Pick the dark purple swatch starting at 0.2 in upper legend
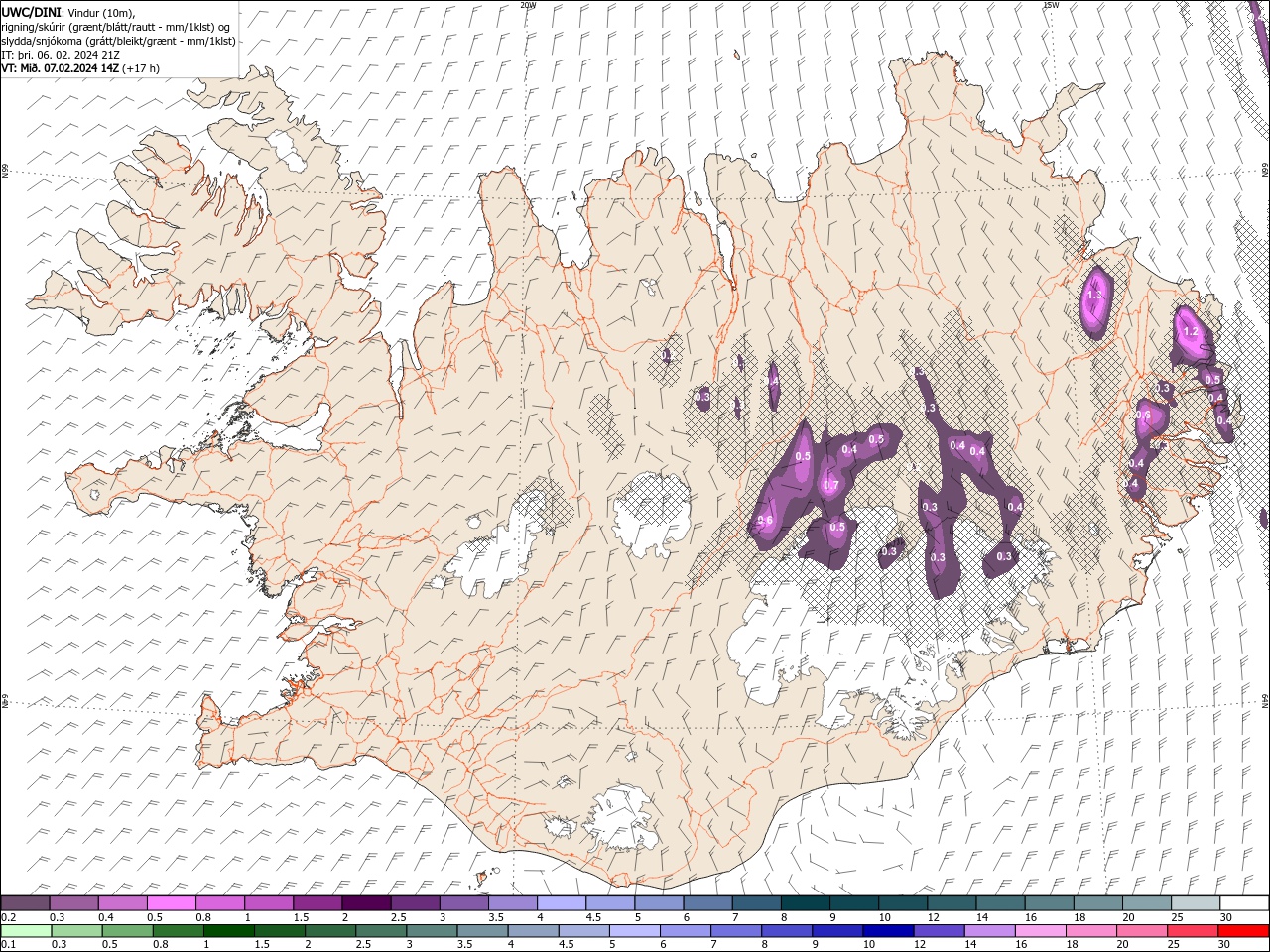 [26, 903]
